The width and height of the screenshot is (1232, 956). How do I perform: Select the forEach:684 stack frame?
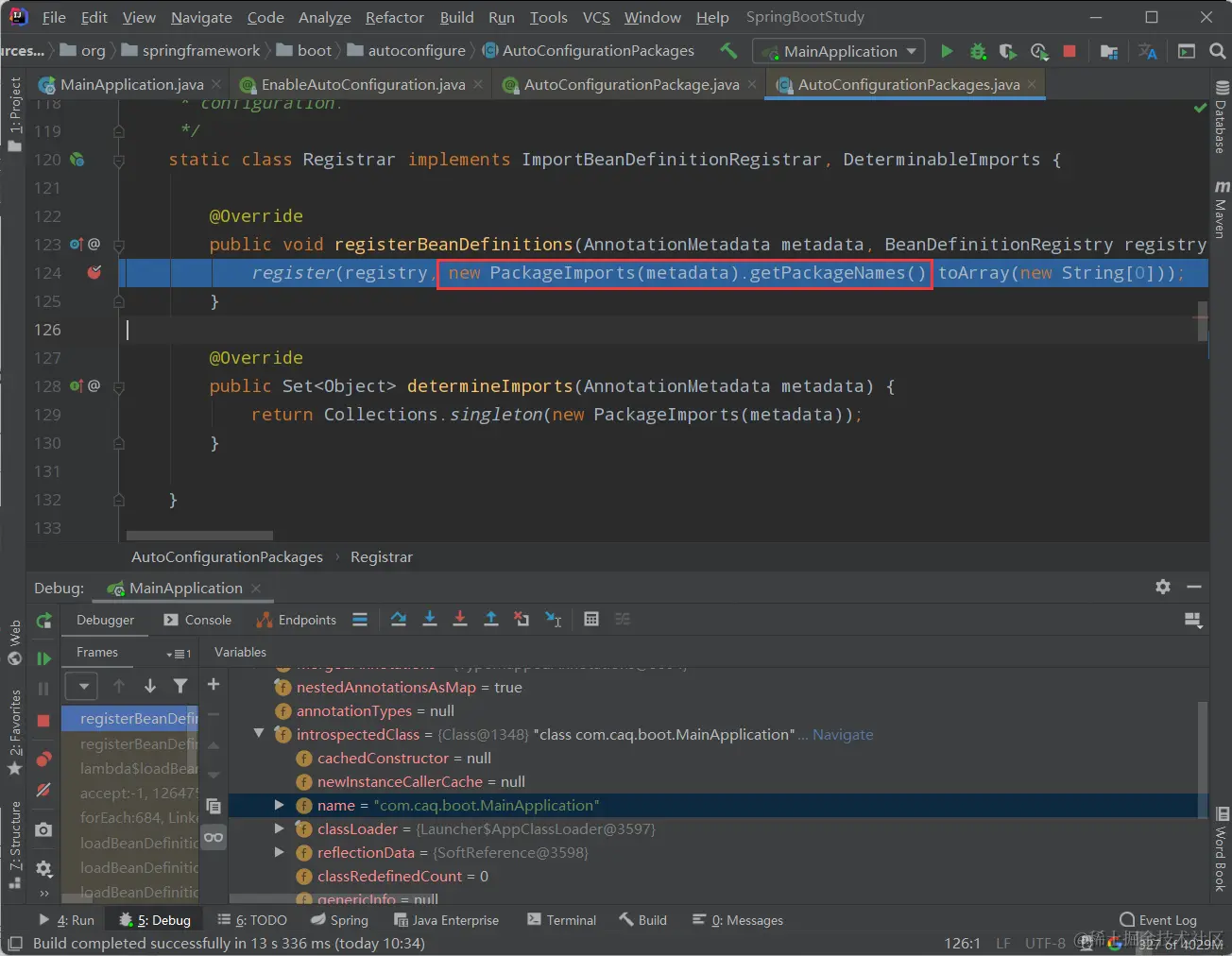tap(139, 817)
